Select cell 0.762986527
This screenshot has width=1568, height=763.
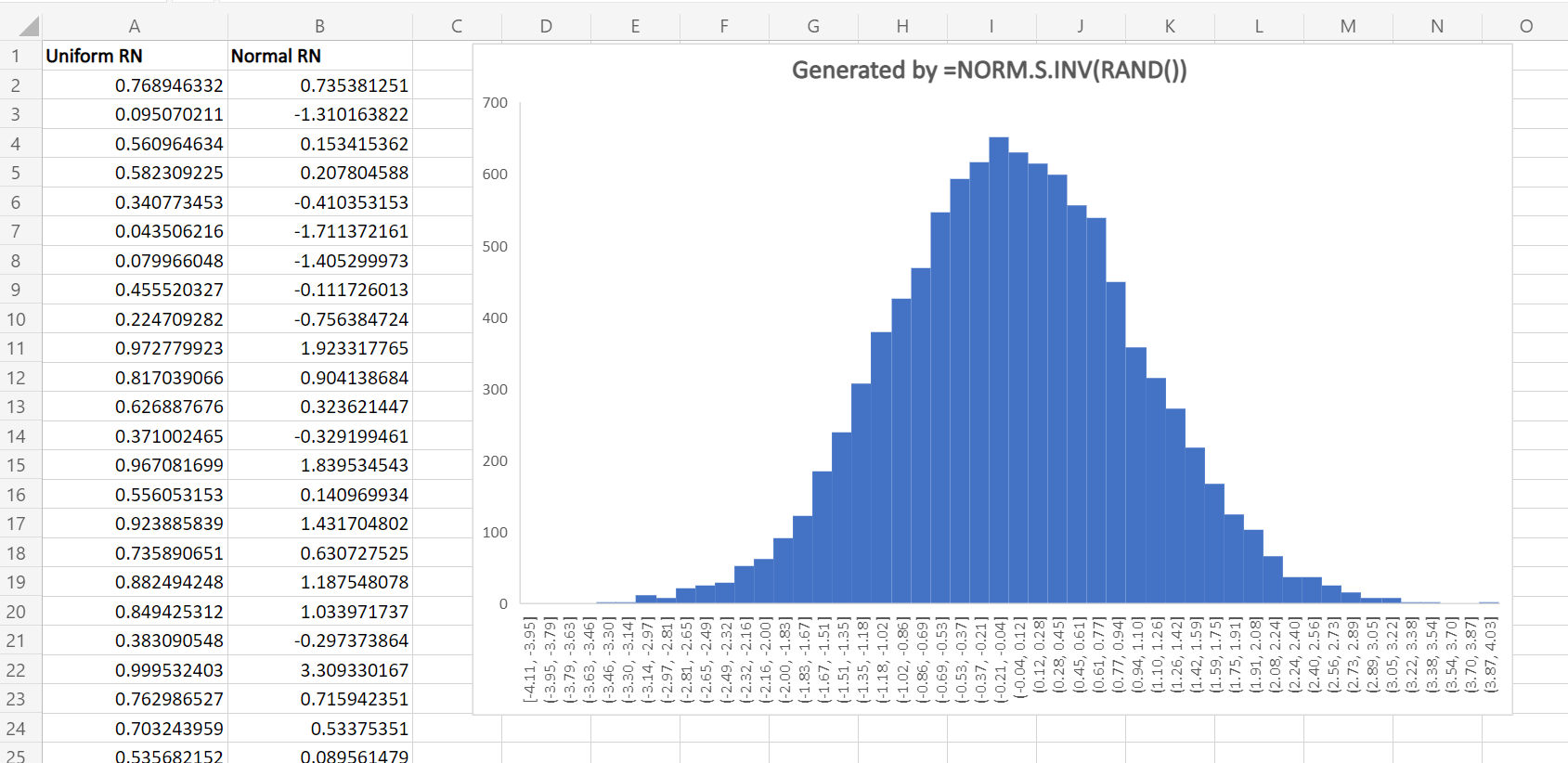(135, 699)
